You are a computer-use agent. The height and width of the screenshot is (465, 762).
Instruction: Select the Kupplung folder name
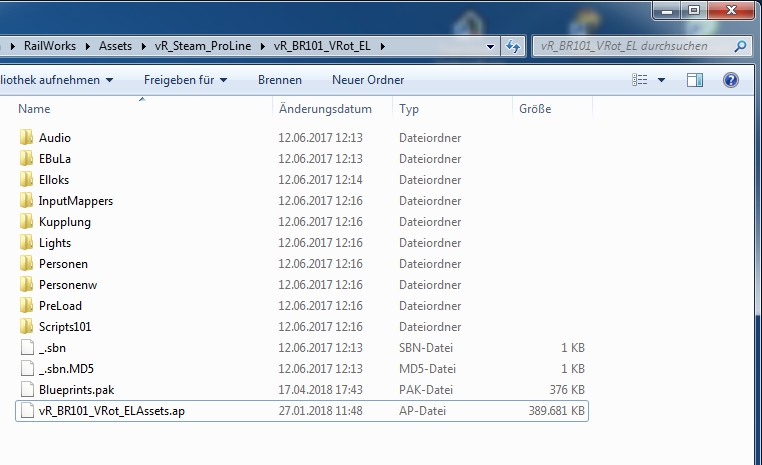[65, 222]
